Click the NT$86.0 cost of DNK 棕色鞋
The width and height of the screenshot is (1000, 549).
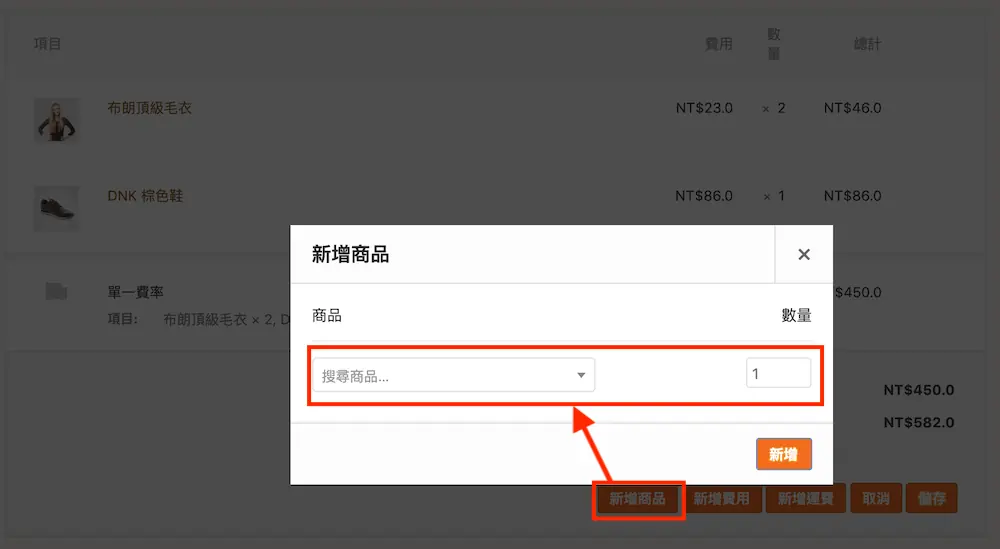point(704,196)
